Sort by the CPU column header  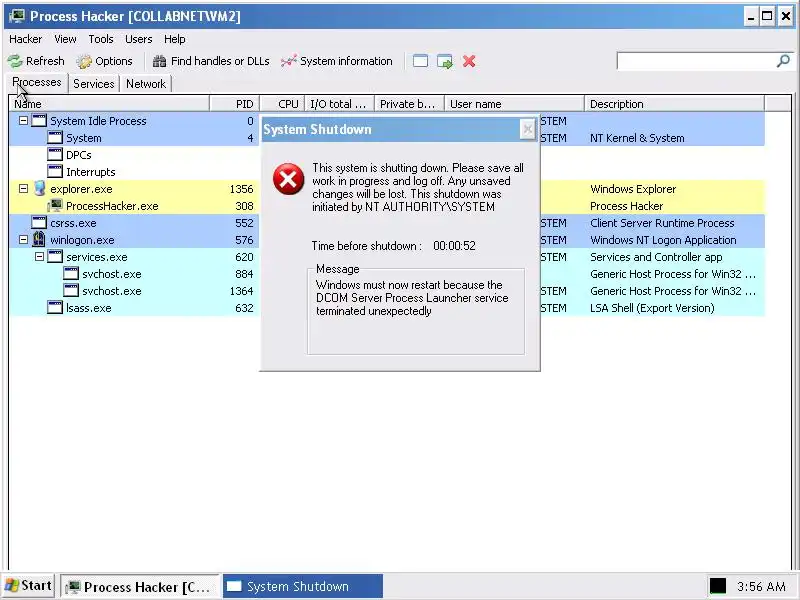click(282, 104)
